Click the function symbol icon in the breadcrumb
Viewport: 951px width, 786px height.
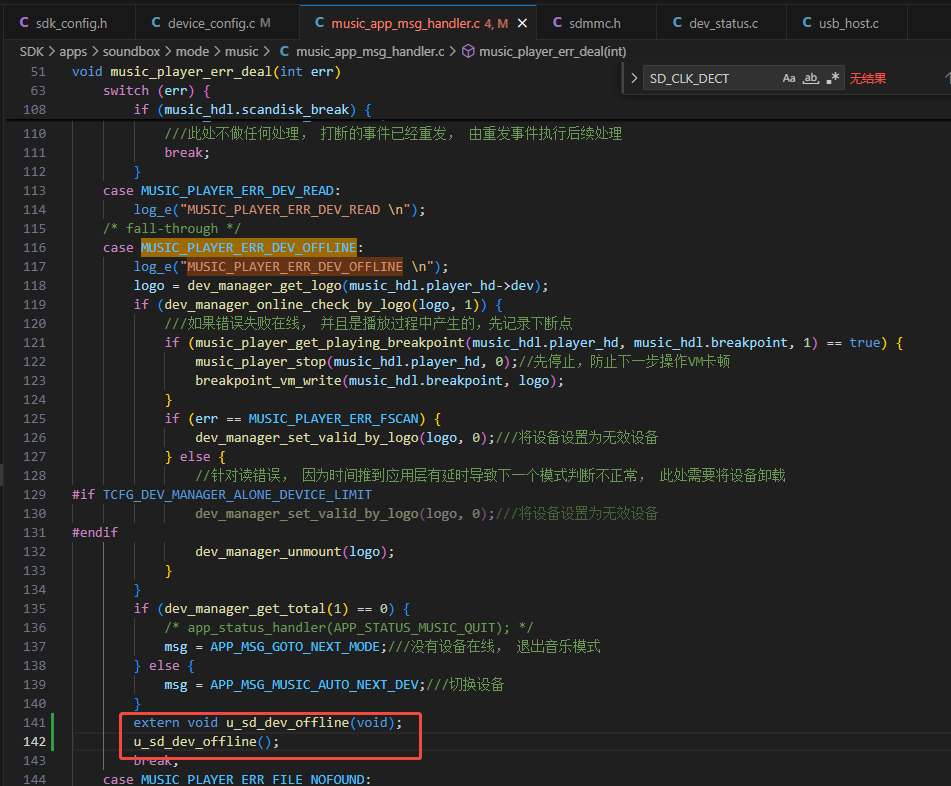[468, 52]
